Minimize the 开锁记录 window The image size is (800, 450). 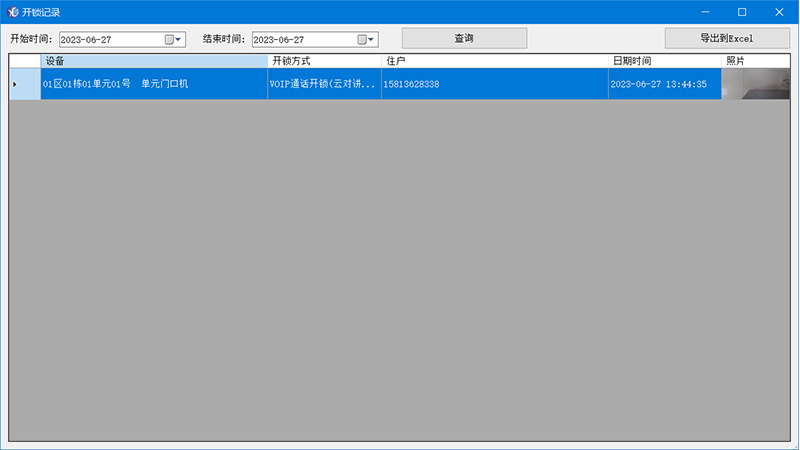705,12
